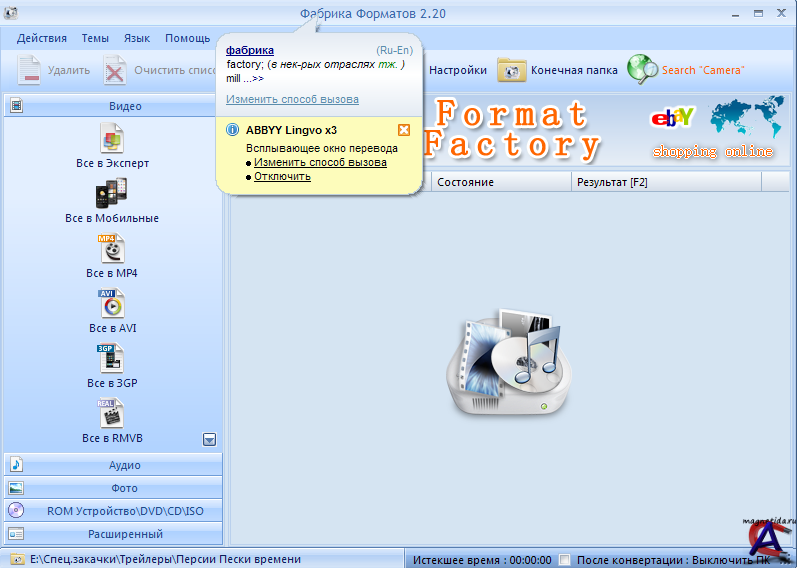Open Конечная папка output folder
Viewport: 797px width, 568px height.
click(513, 70)
